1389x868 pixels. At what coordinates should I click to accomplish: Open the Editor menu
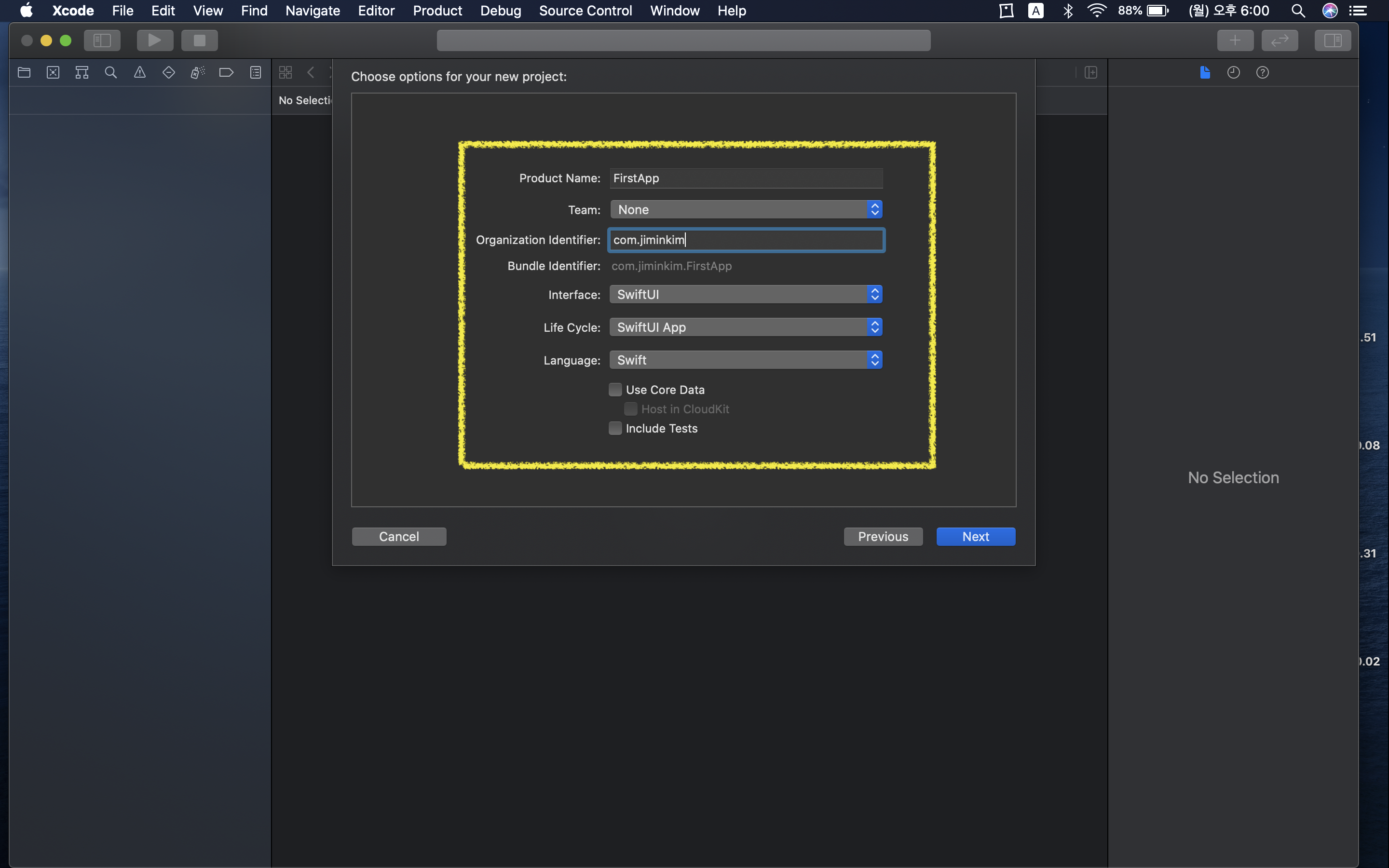376,10
